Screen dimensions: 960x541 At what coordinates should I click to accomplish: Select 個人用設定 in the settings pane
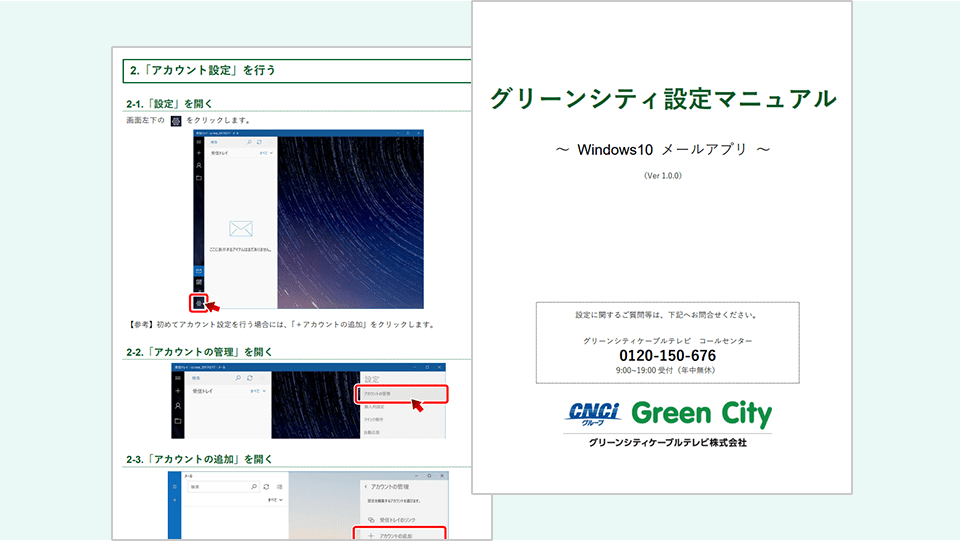click(x=376, y=409)
